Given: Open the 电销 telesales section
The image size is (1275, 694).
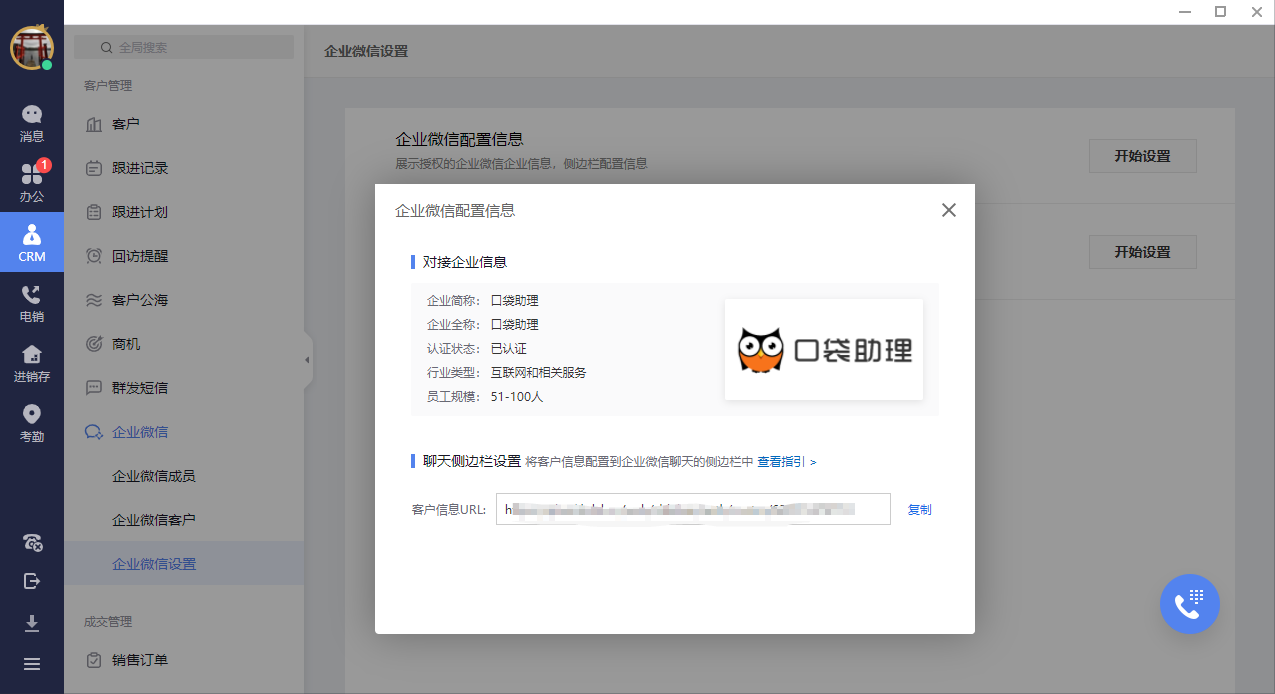Looking at the screenshot, I should 32,304.
